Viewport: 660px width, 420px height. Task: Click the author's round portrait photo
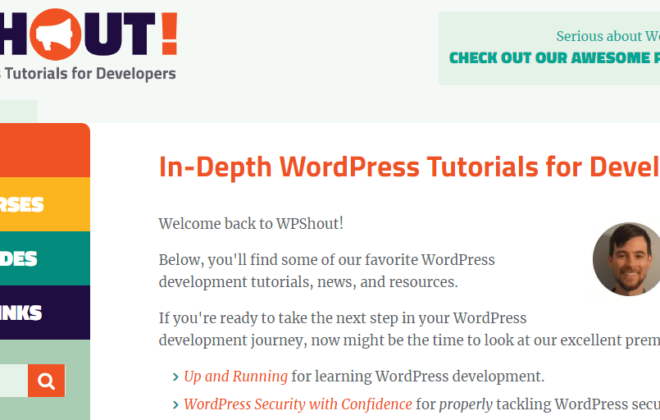pyautogui.click(x=627, y=259)
